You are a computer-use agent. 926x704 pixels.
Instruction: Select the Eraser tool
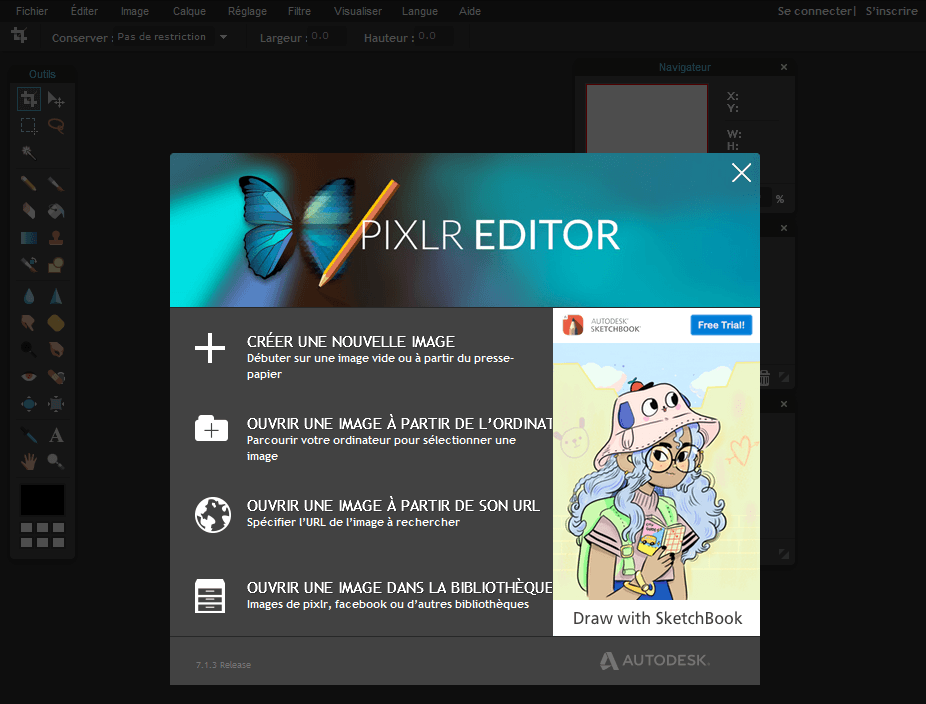pos(28,211)
